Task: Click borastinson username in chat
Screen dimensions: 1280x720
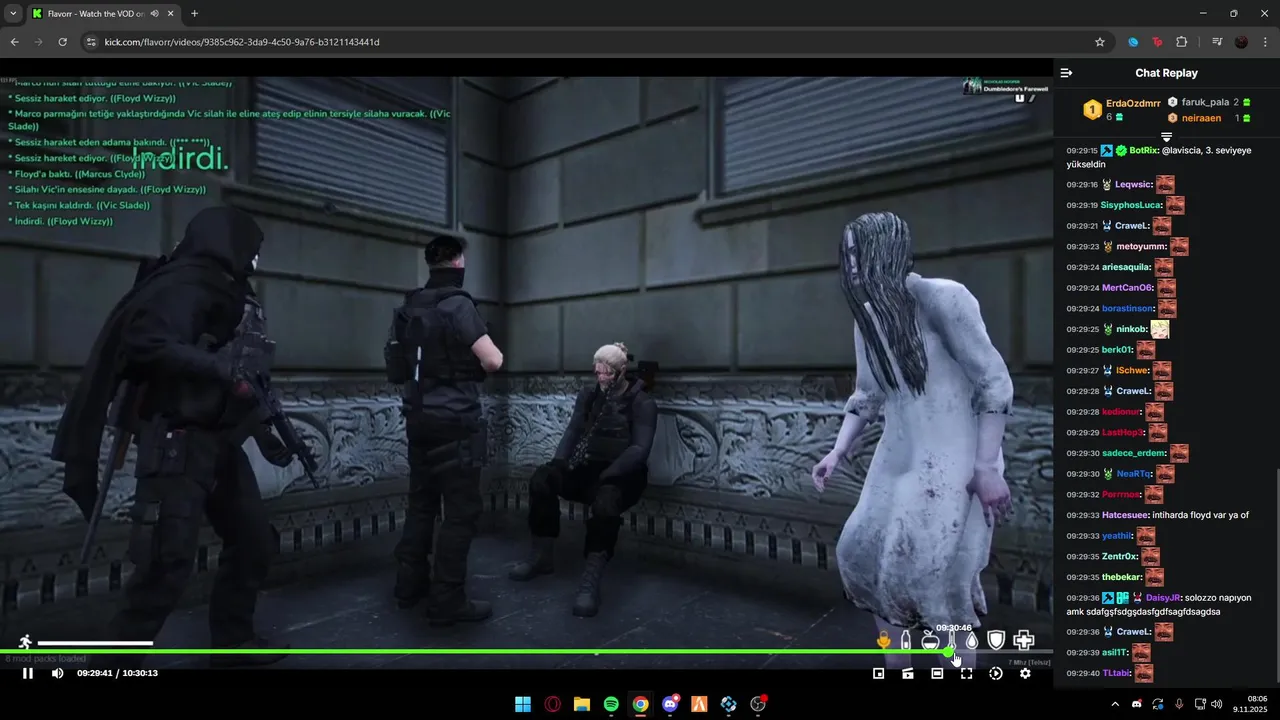Action: [1128, 309]
